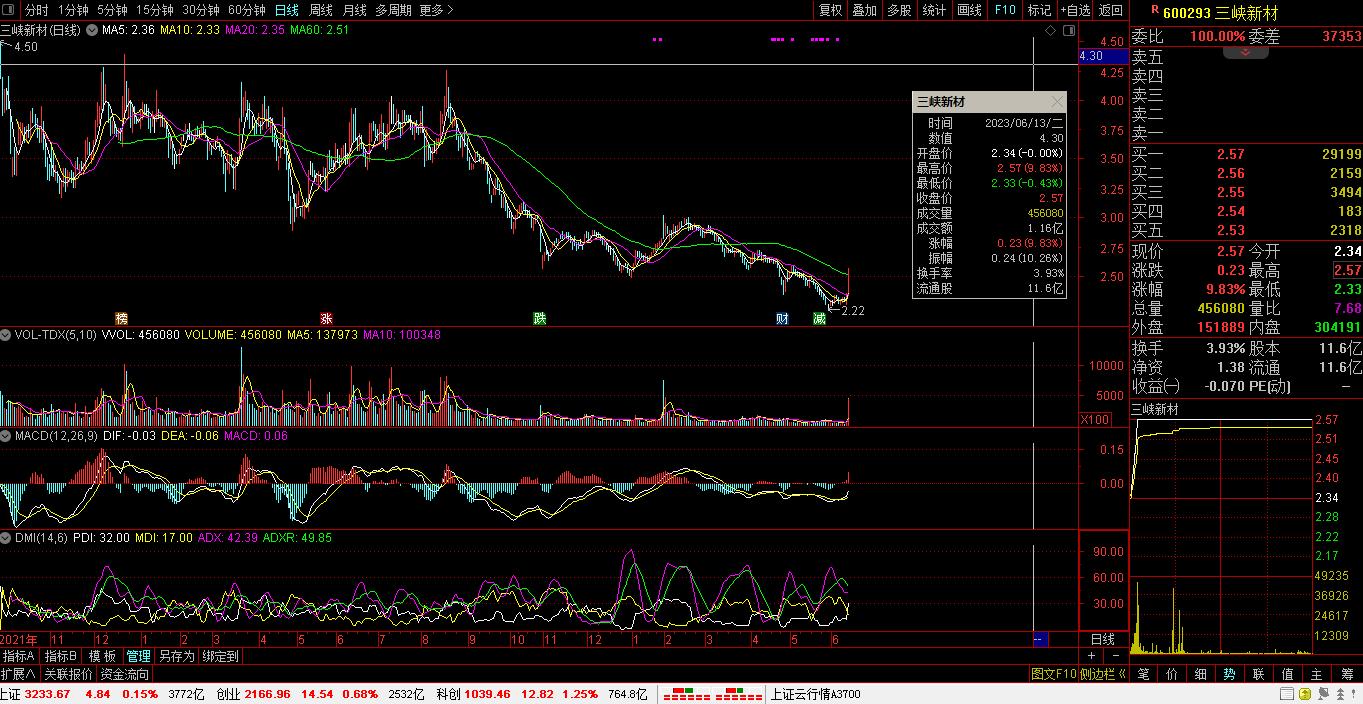Toggle the 复权 price adjustment option
Image resolution: width=1363 pixels, height=704 pixels.
[x=830, y=10]
